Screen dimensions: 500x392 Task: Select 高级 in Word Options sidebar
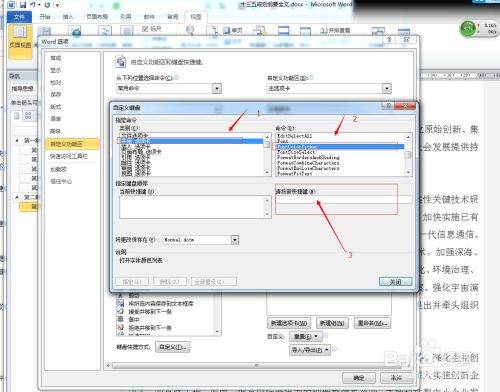[x=56, y=131]
